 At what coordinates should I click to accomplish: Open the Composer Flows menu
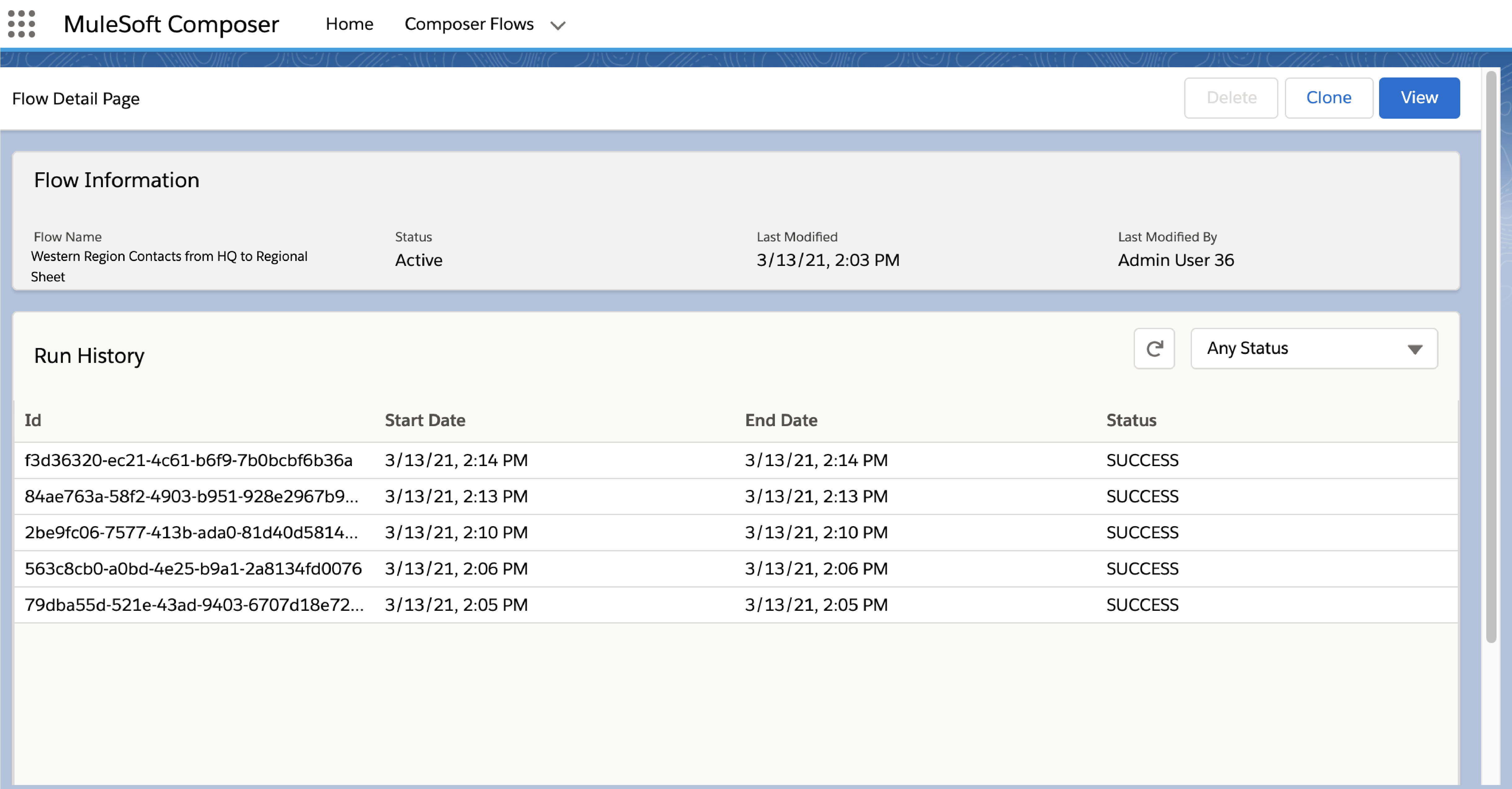(469, 24)
